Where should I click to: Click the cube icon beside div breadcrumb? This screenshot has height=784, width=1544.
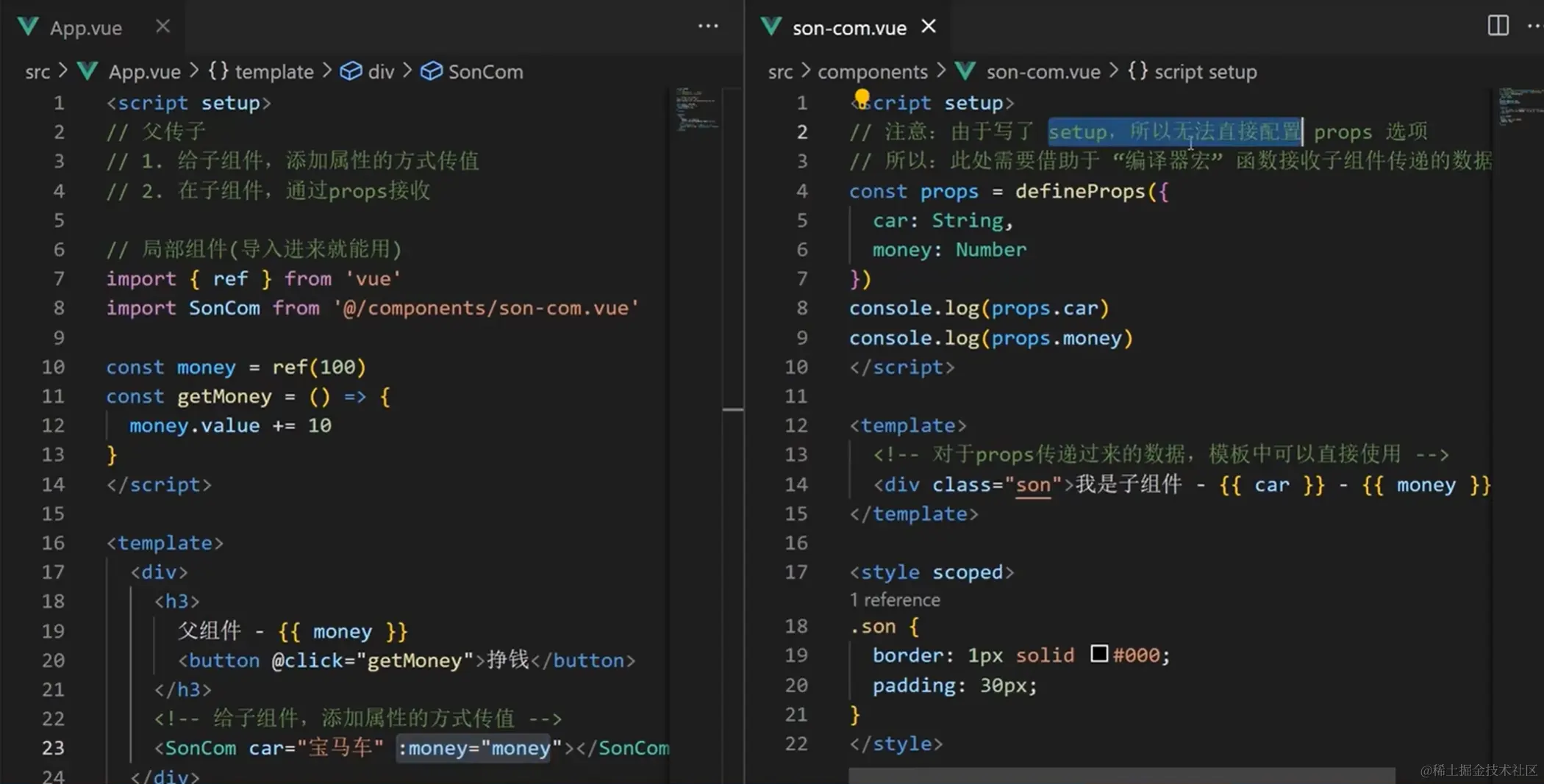tap(351, 71)
